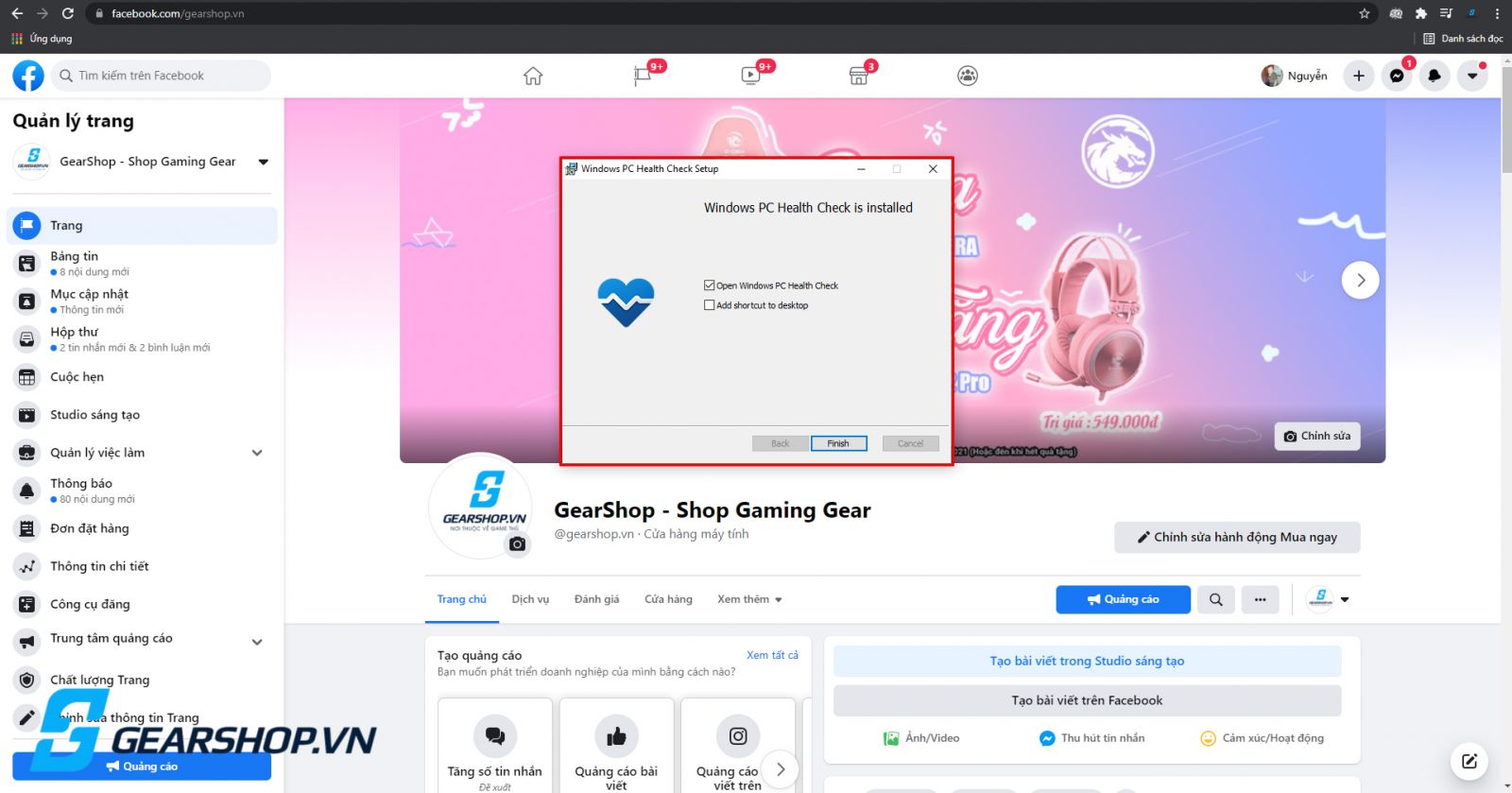Click Tạo bài viết trên Facebook
Screen dimensions: 1512x793
click(1087, 700)
